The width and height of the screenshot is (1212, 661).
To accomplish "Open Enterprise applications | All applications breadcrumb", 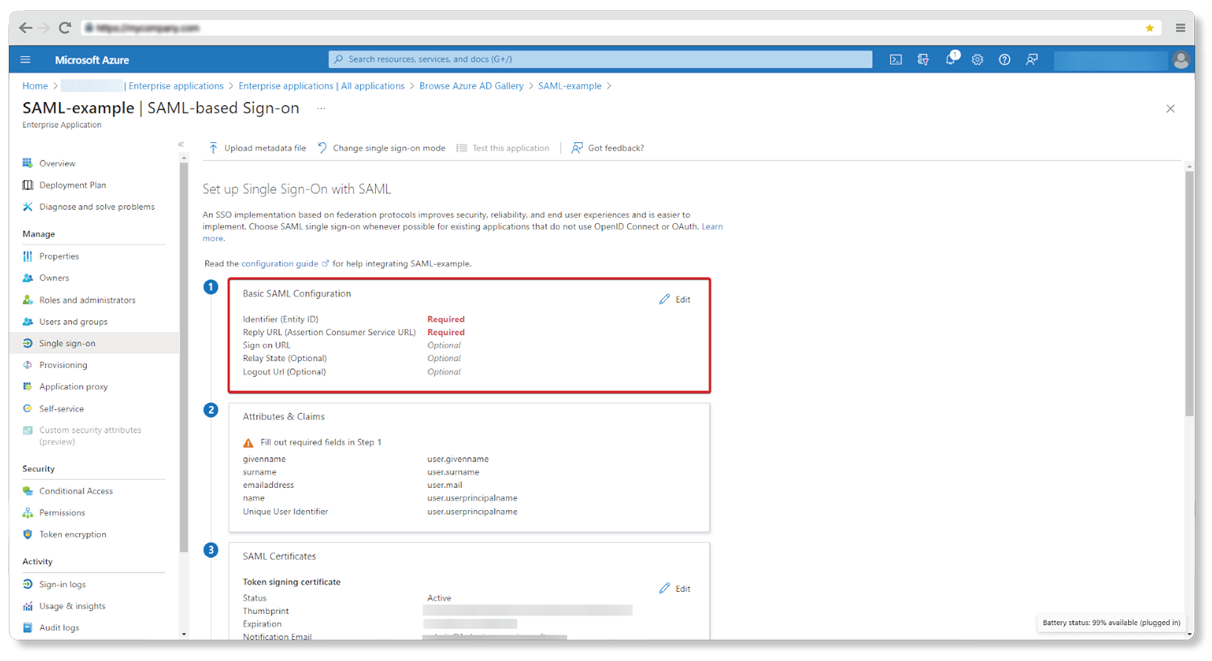I will coord(321,86).
